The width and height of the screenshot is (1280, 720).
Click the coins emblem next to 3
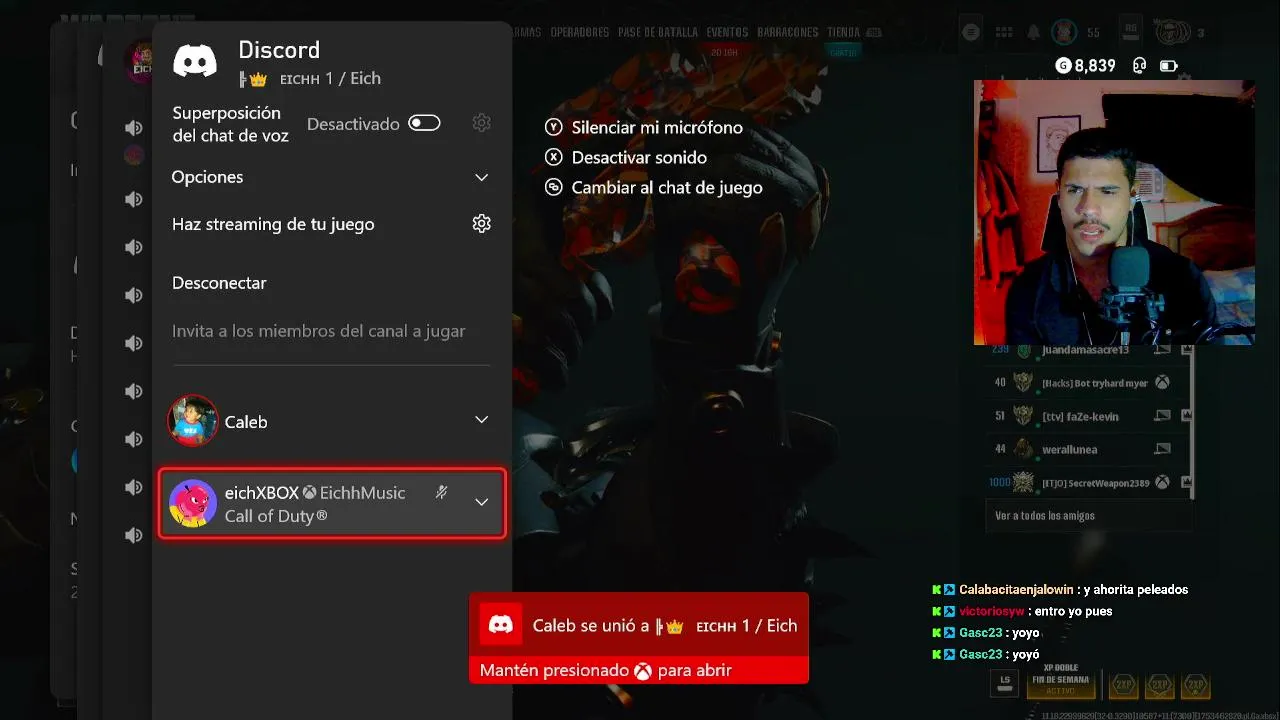1172,32
